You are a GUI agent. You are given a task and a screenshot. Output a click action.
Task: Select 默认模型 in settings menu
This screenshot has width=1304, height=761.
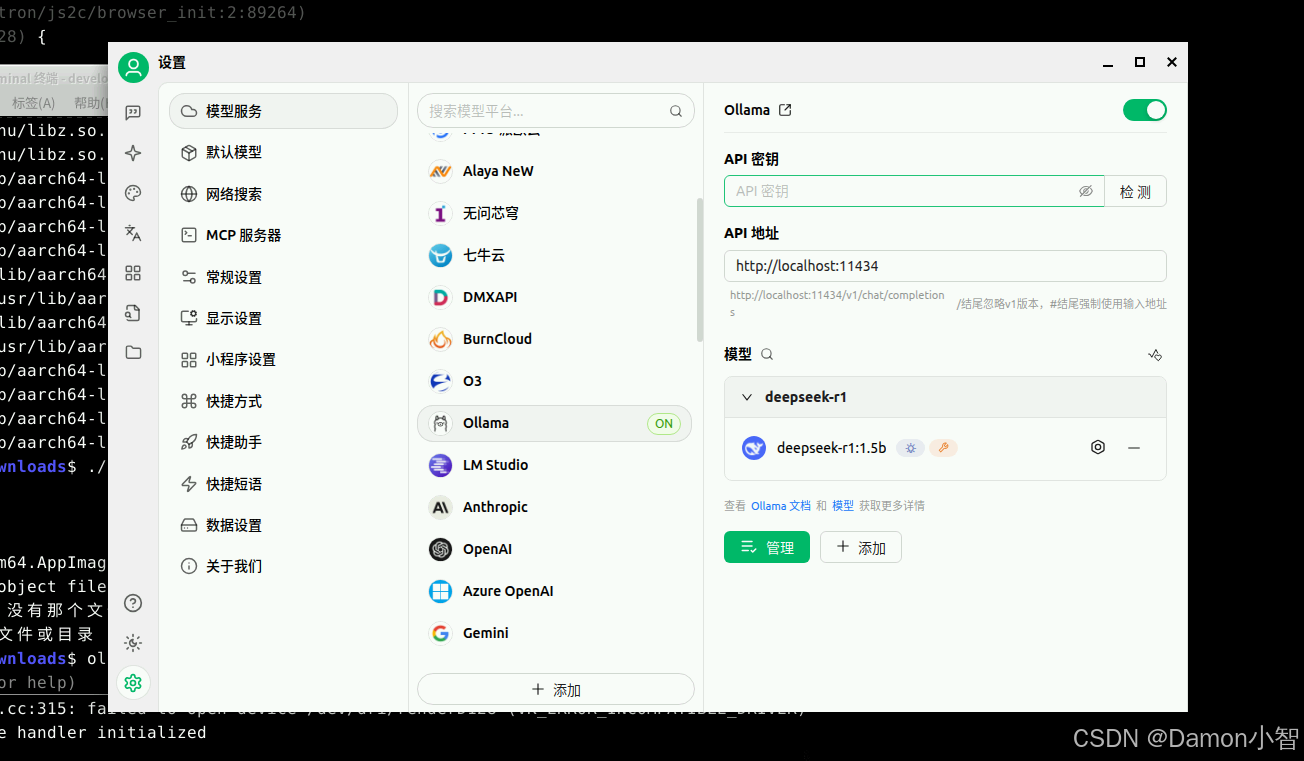click(x=283, y=152)
